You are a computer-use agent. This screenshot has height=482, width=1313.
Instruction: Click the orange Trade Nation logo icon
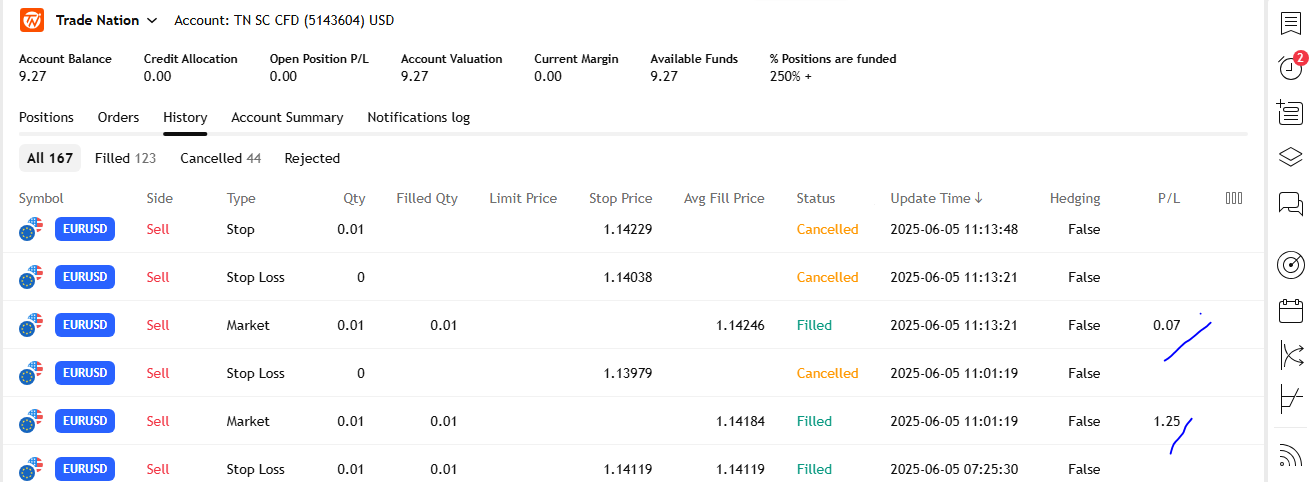32,20
